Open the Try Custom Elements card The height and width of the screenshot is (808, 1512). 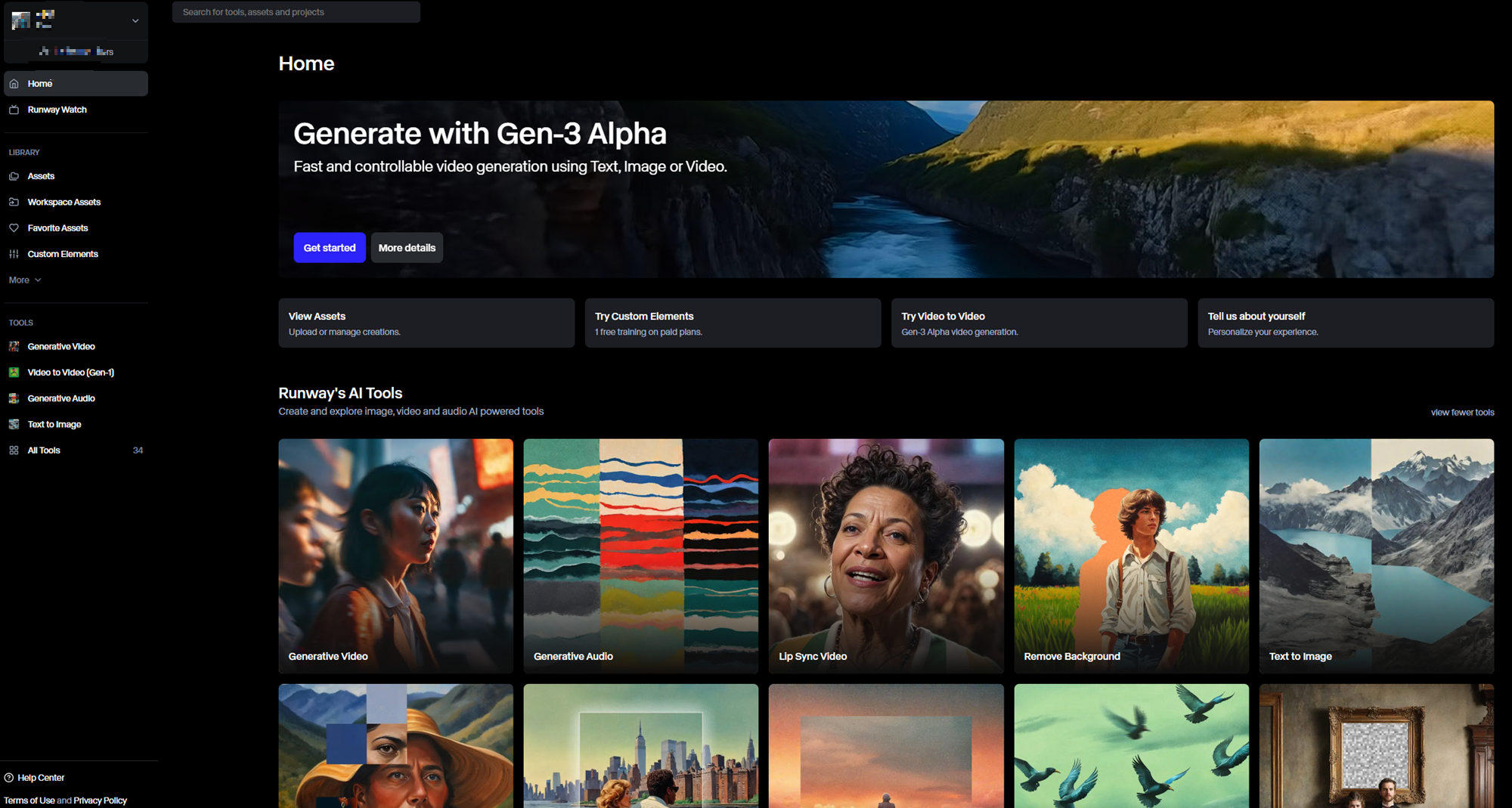coord(733,323)
